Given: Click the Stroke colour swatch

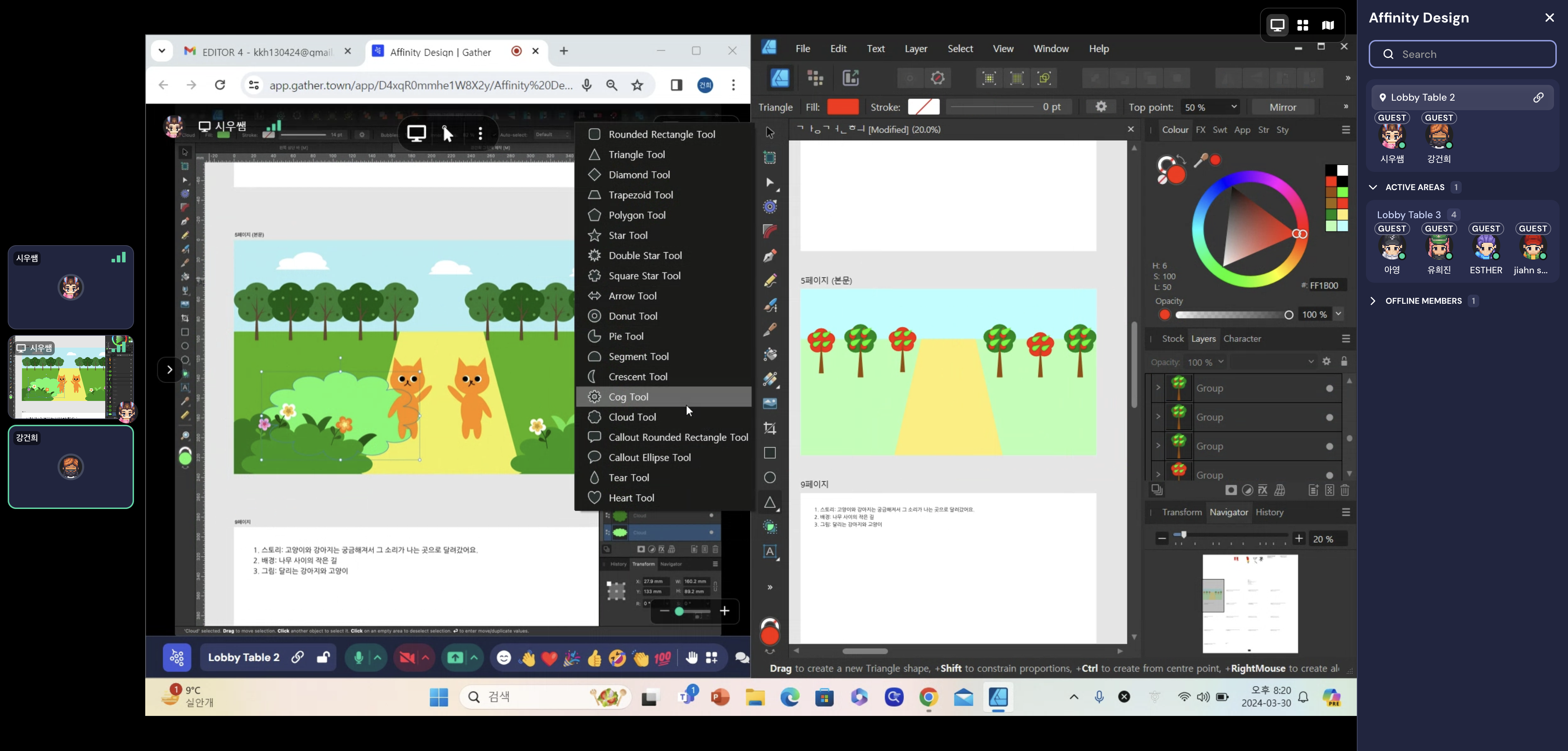Looking at the screenshot, I should point(923,107).
